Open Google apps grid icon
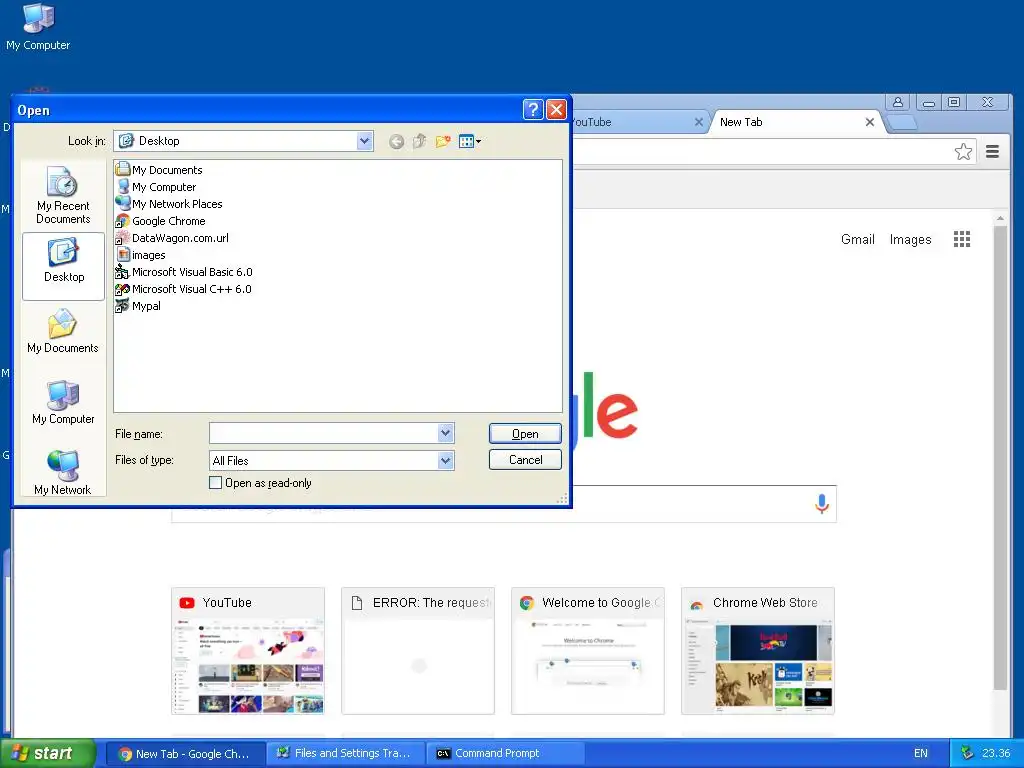The image size is (1024, 768). point(961,239)
